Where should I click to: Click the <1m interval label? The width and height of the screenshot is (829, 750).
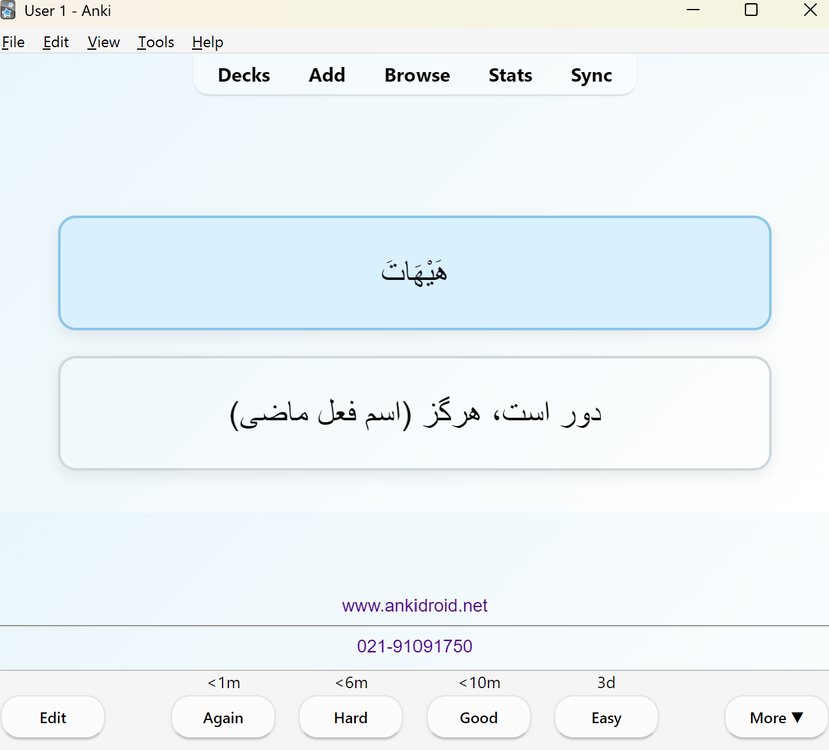224,682
